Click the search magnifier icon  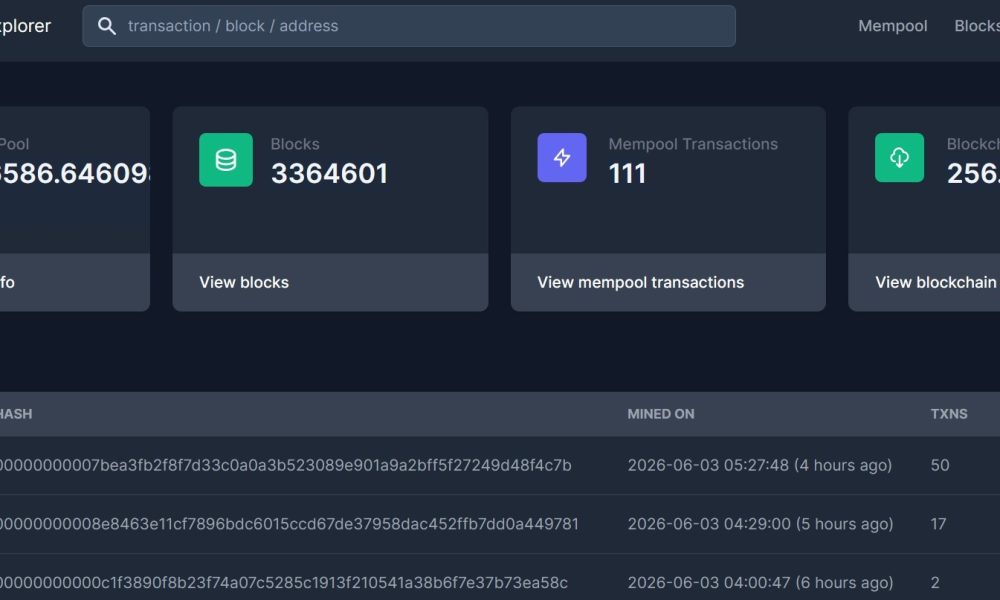(107, 26)
